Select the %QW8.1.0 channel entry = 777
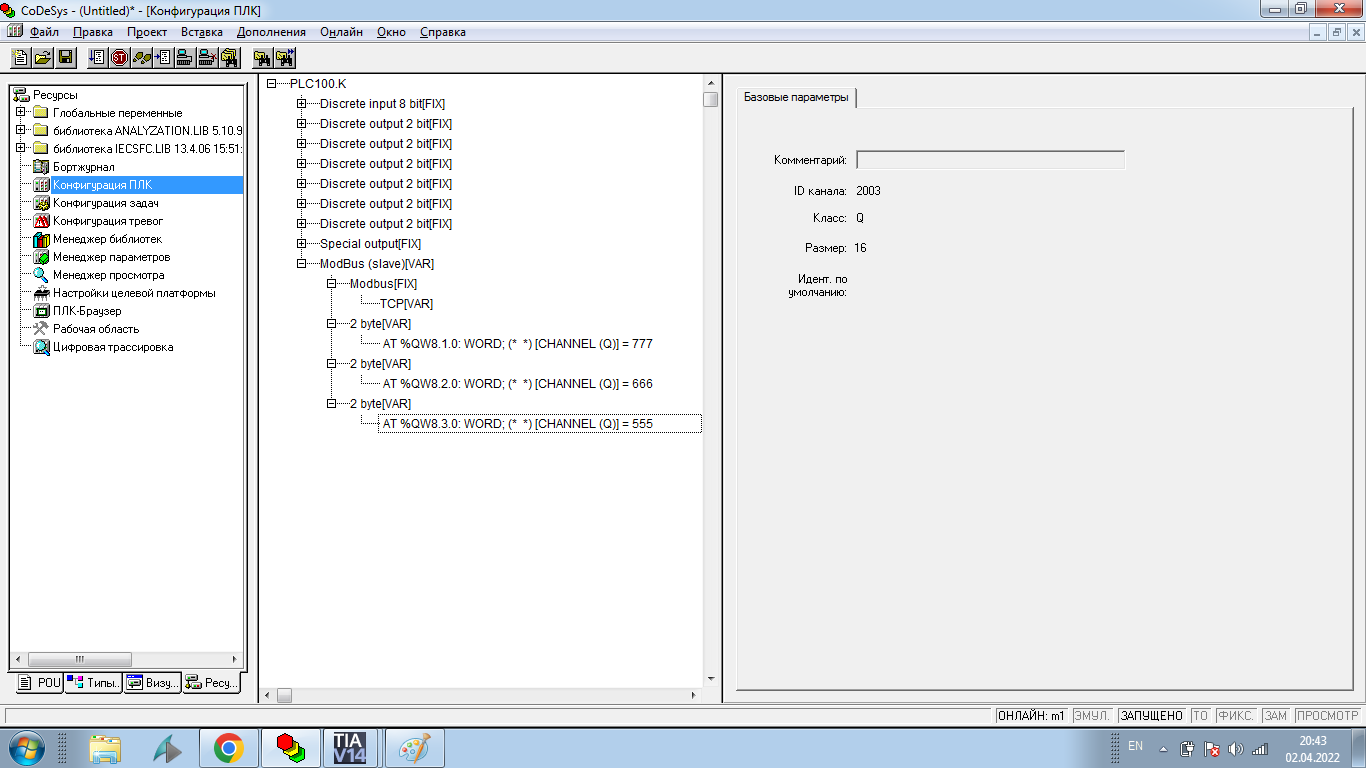 tap(517, 344)
